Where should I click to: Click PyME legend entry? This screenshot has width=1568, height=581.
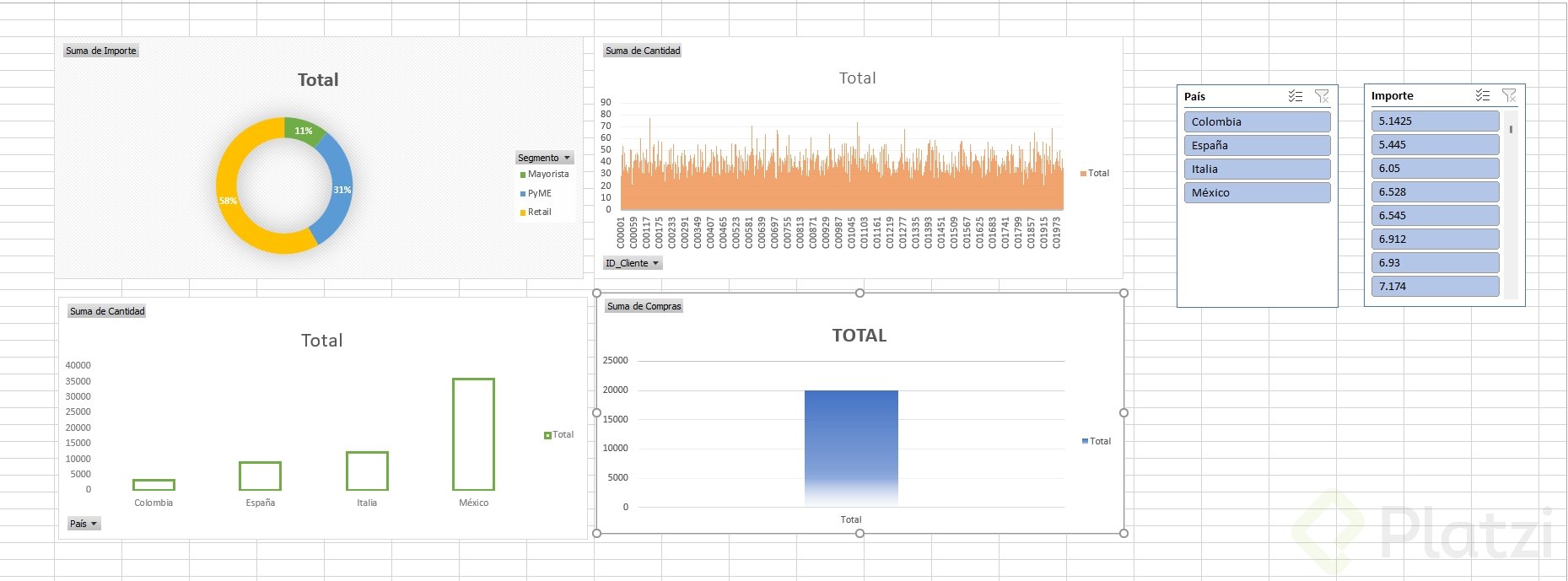[x=536, y=193]
